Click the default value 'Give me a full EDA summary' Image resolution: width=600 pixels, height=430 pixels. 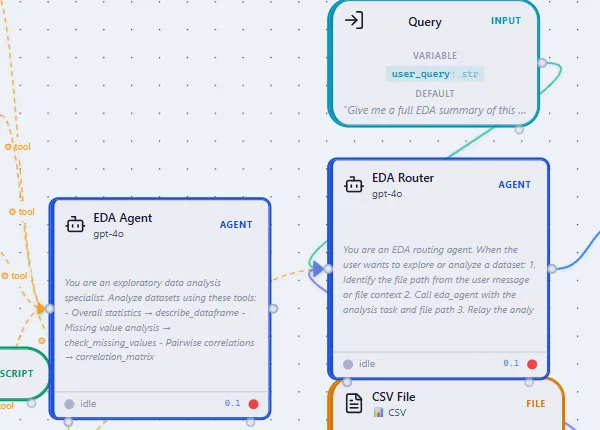pos(435,110)
